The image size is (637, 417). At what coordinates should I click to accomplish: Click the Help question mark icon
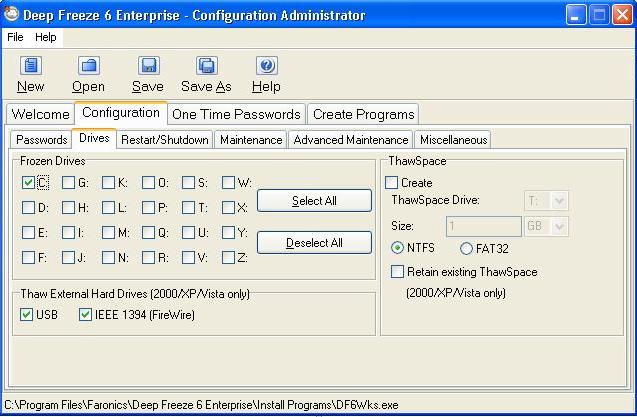click(267, 65)
